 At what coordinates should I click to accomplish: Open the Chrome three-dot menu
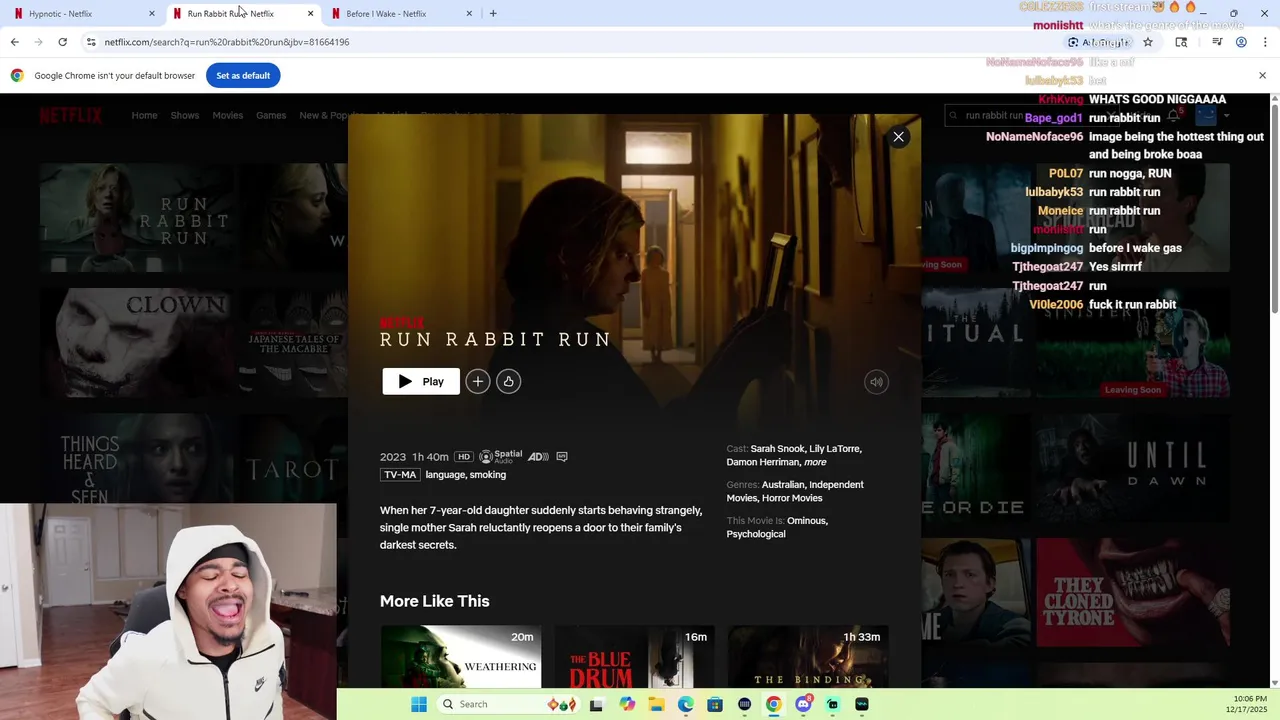pos(1265,42)
